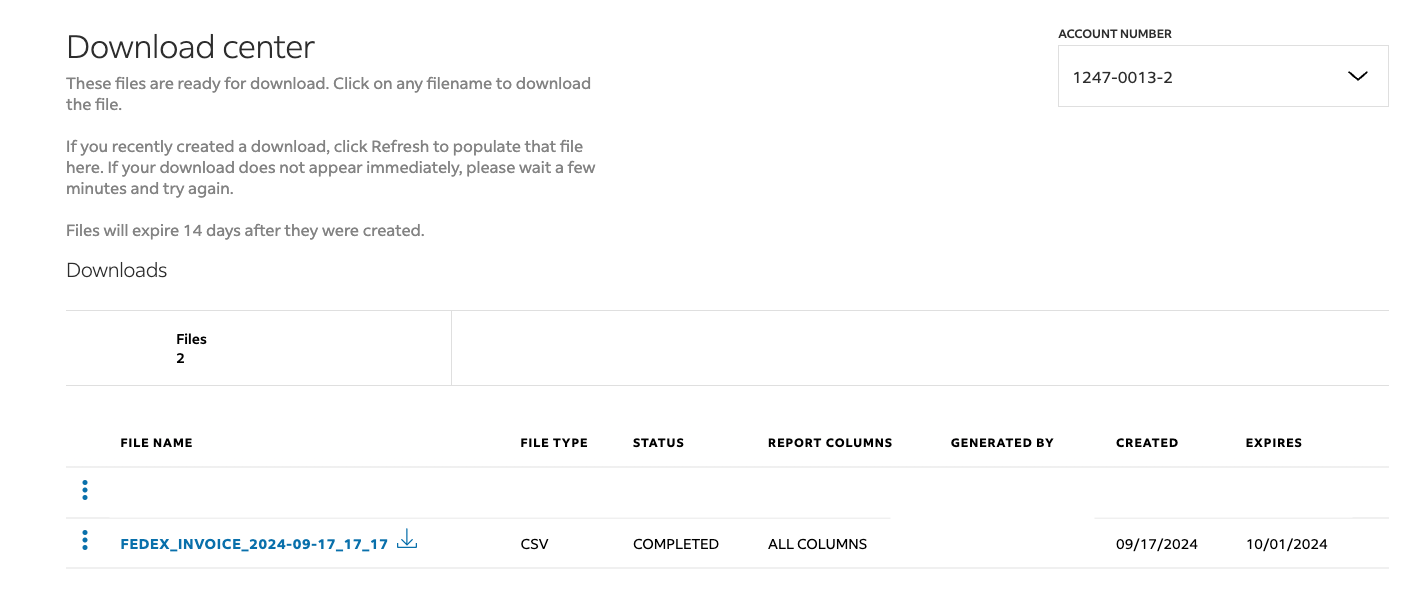Open the options menu for the blank row
The height and width of the screenshot is (596, 1422).
[85, 490]
